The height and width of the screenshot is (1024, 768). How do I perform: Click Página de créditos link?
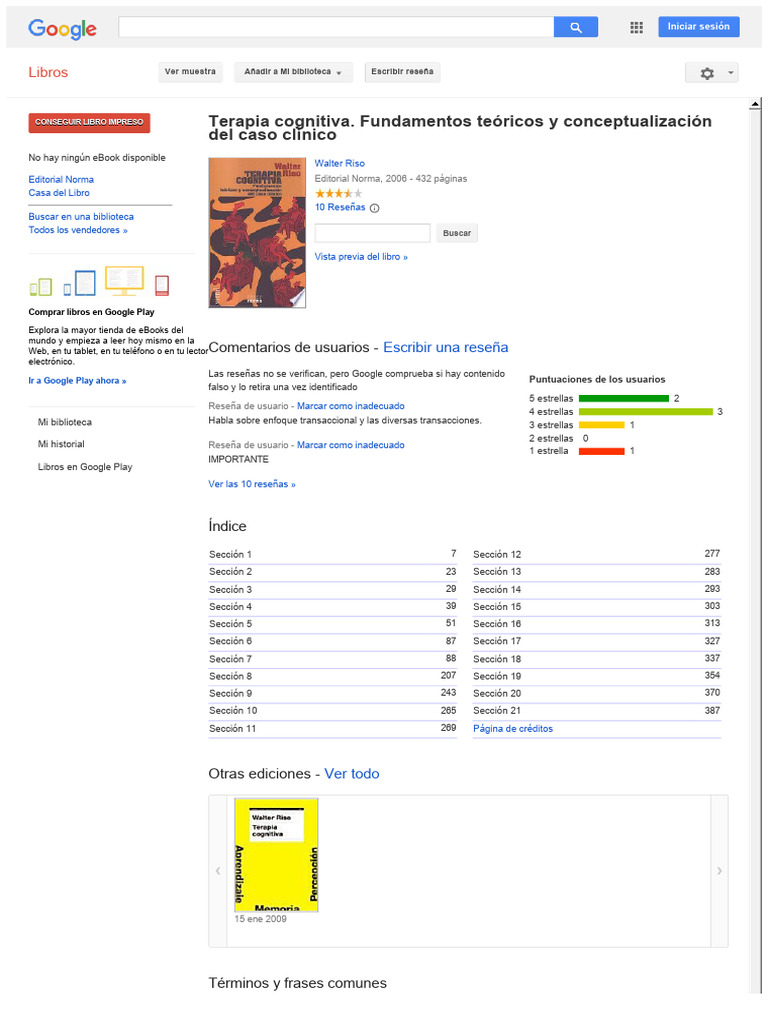tap(513, 729)
